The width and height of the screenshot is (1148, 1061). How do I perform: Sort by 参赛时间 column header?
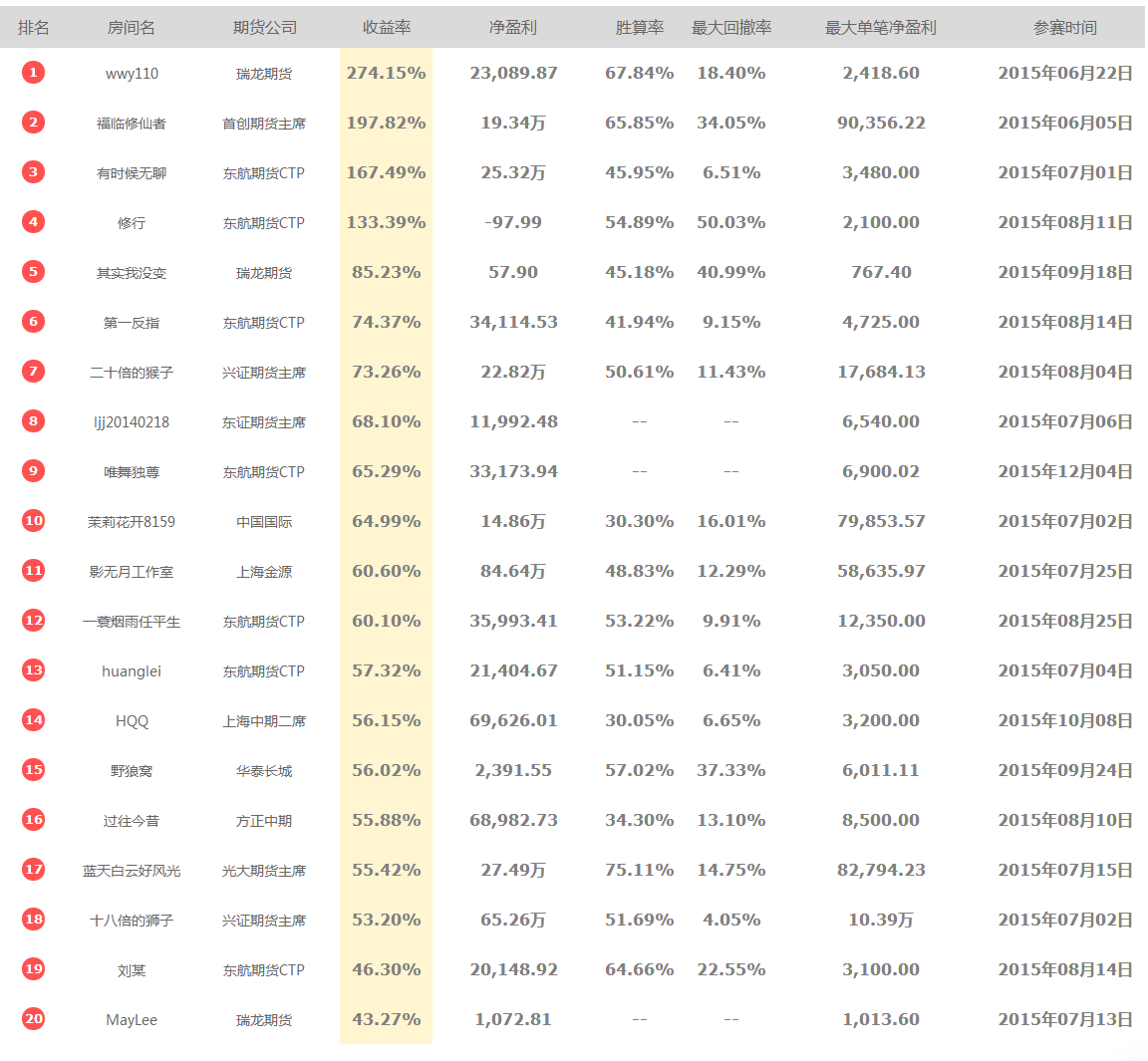pos(1065,28)
